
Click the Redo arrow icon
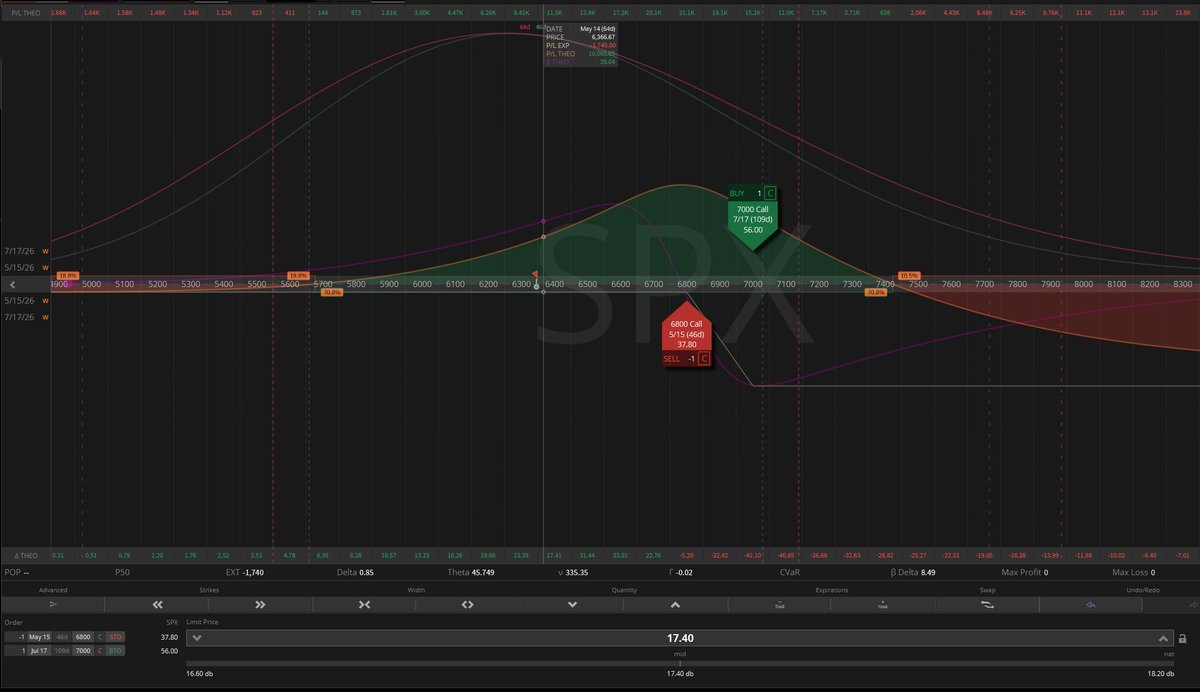point(1193,604)
